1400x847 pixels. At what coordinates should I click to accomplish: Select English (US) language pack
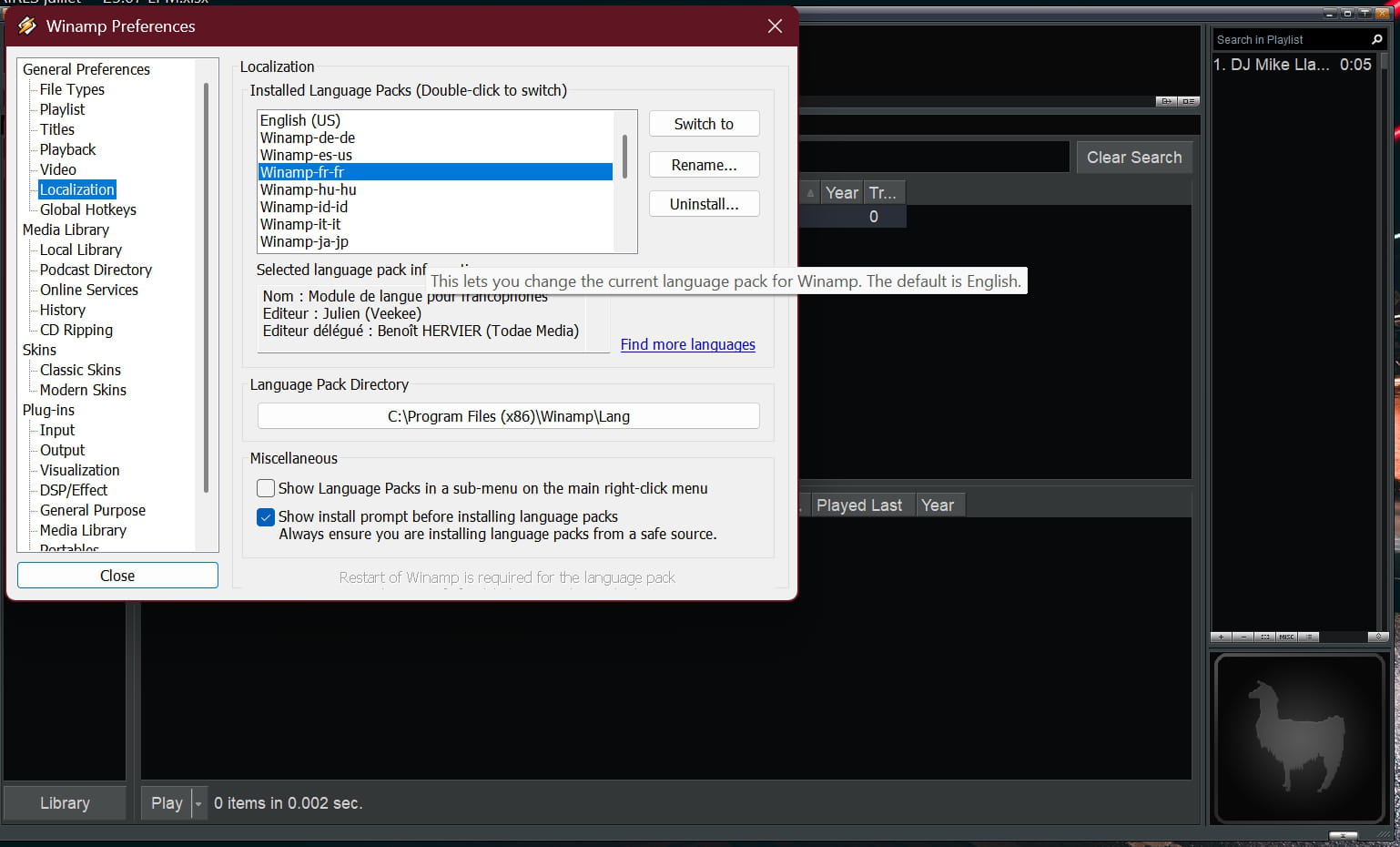tap(435, 120)
